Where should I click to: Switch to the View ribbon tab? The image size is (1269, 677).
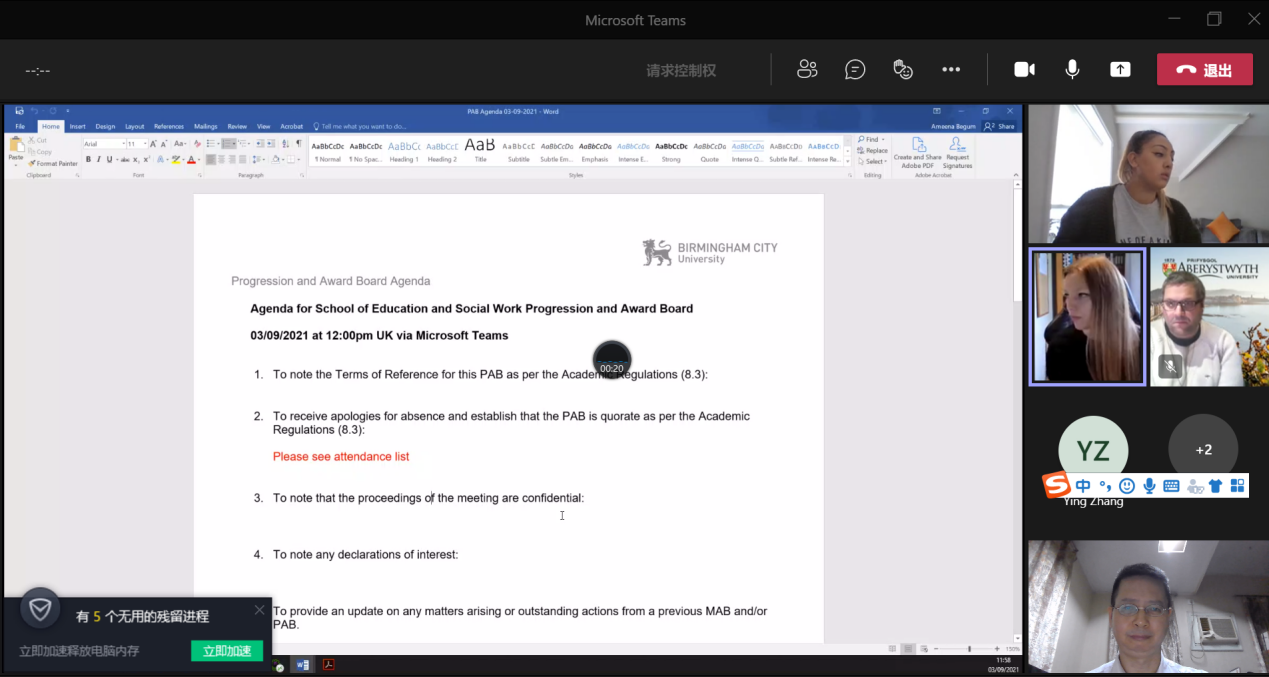click(x=264, y=127)
